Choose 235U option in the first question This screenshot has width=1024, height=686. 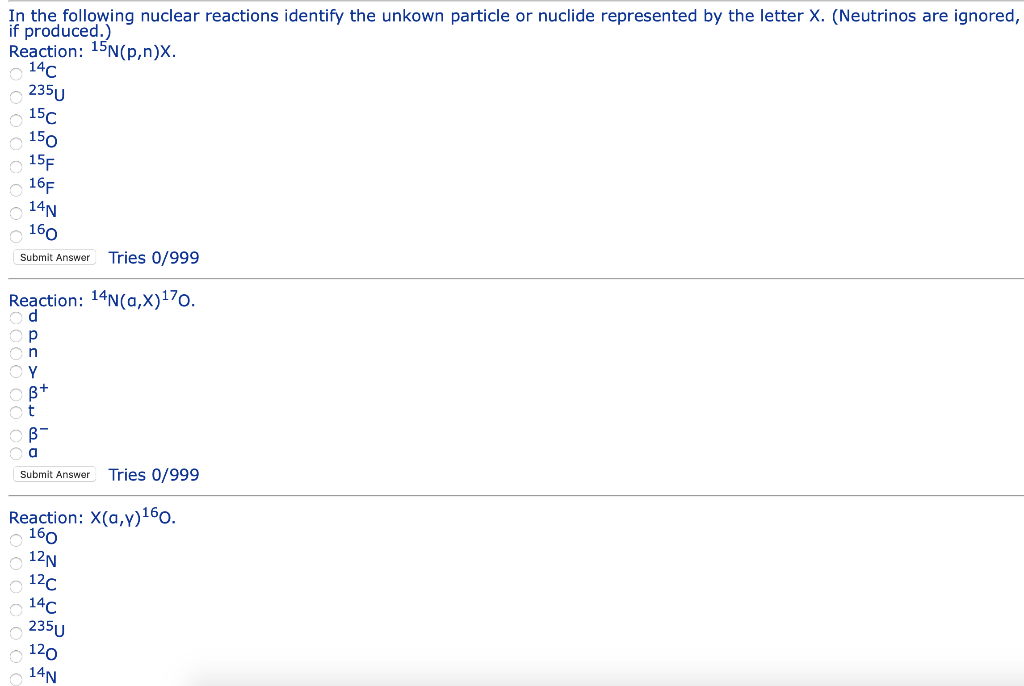tap(16, 97)
